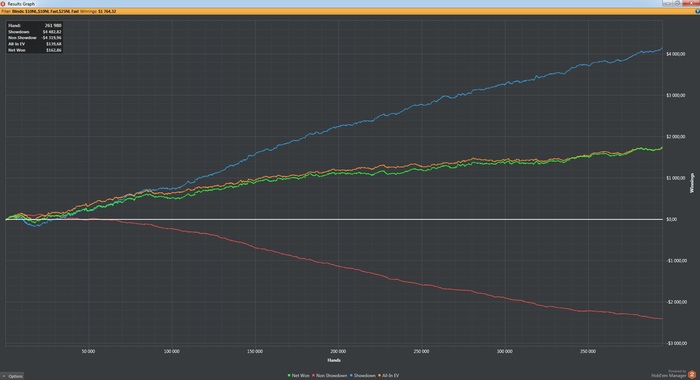Toggle the Showdown legend entry
Image resolution: width=700 pixels, height=380 pixels.
pyautogui.click(x=362, y=376)
